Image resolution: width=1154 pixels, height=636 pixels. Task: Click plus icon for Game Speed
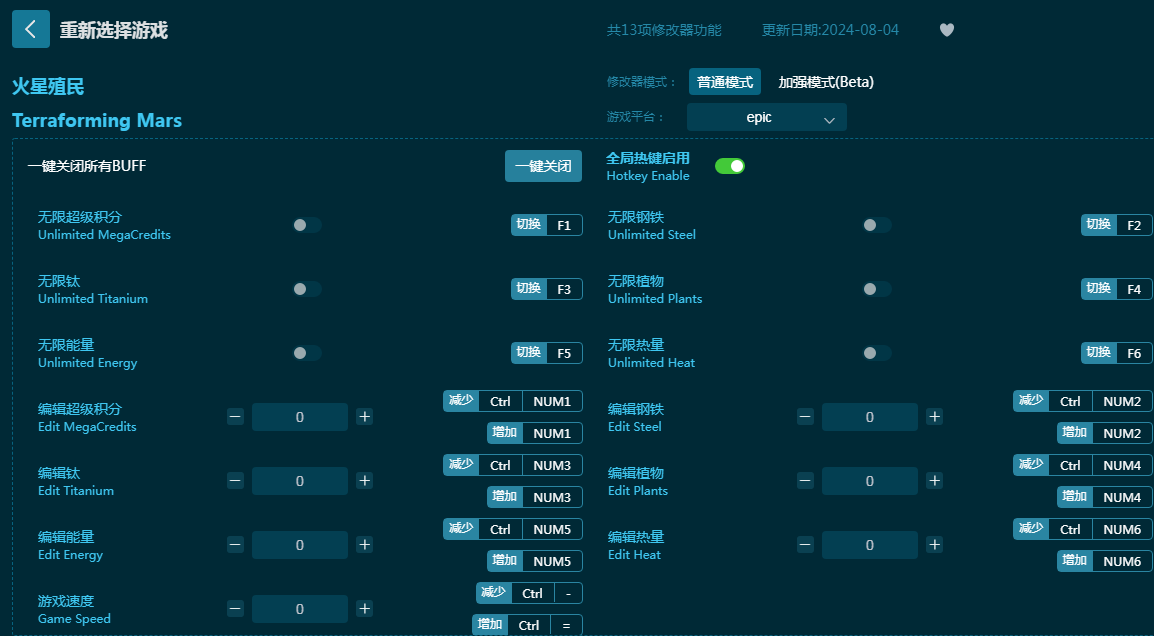pos(364,609)
